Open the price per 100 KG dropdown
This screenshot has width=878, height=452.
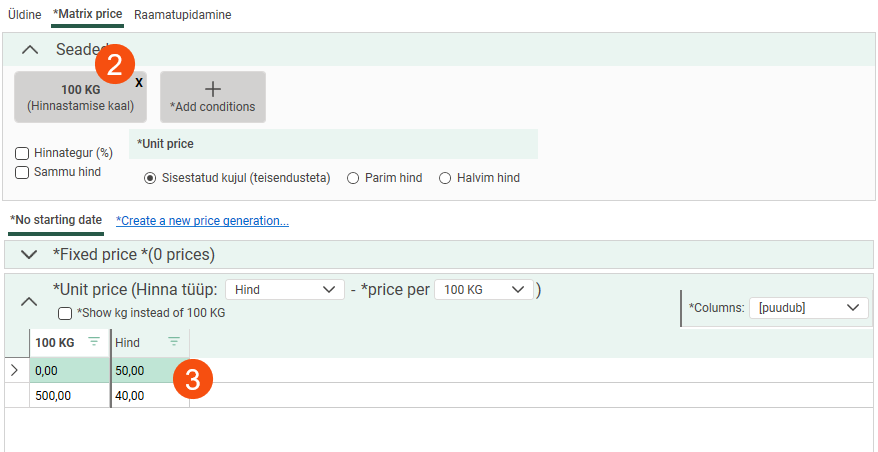[x=484, y=289]
